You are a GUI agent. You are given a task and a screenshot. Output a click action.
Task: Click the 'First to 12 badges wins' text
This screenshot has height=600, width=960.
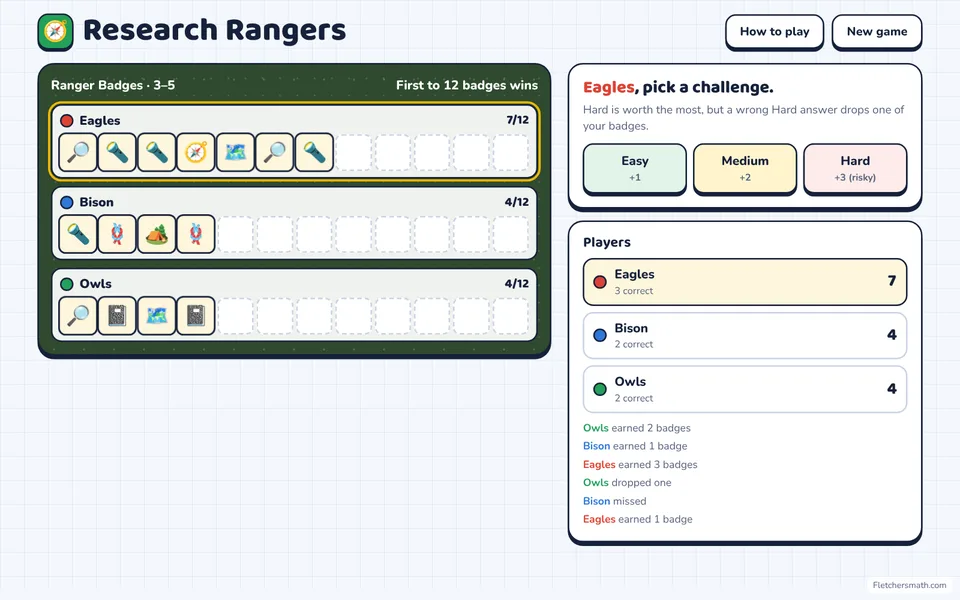click(467, 85)
